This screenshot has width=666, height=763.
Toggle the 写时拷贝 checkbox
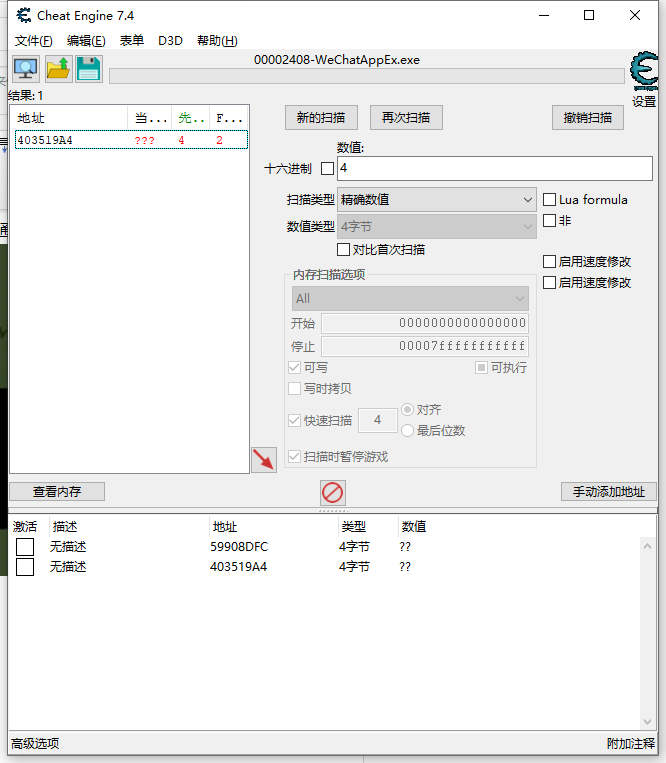[x=294, y=388]
